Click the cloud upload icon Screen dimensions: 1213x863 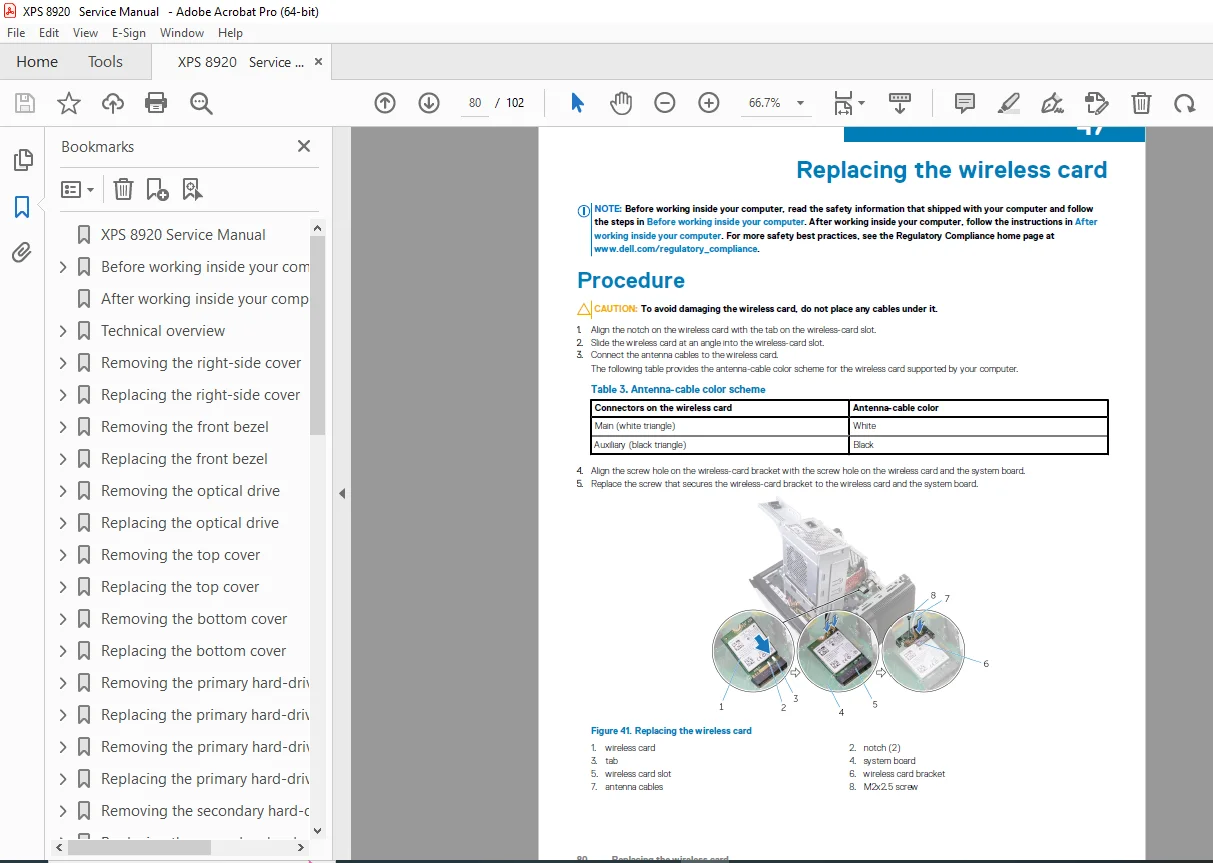(113, 103)
